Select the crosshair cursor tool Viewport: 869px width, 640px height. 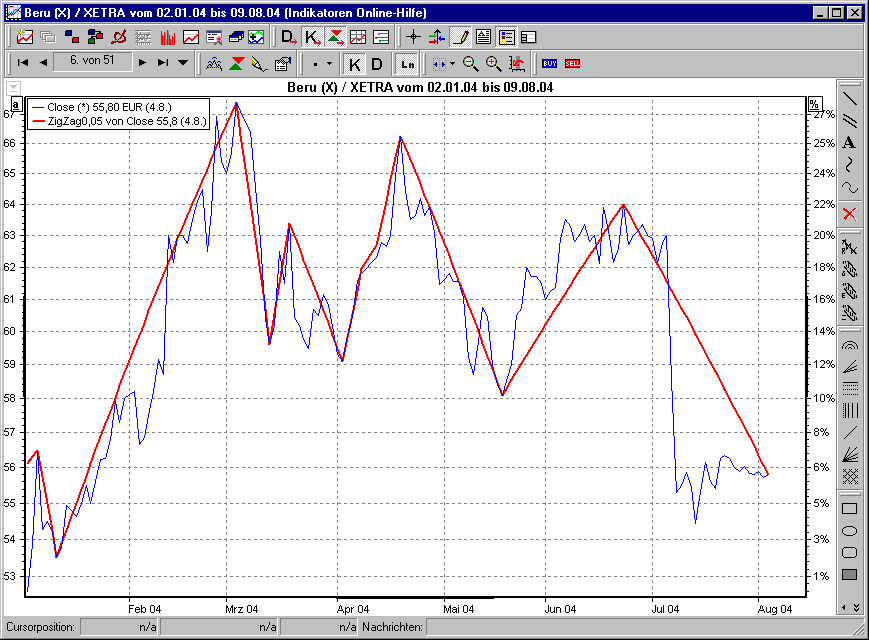click(x=413, y=37)
